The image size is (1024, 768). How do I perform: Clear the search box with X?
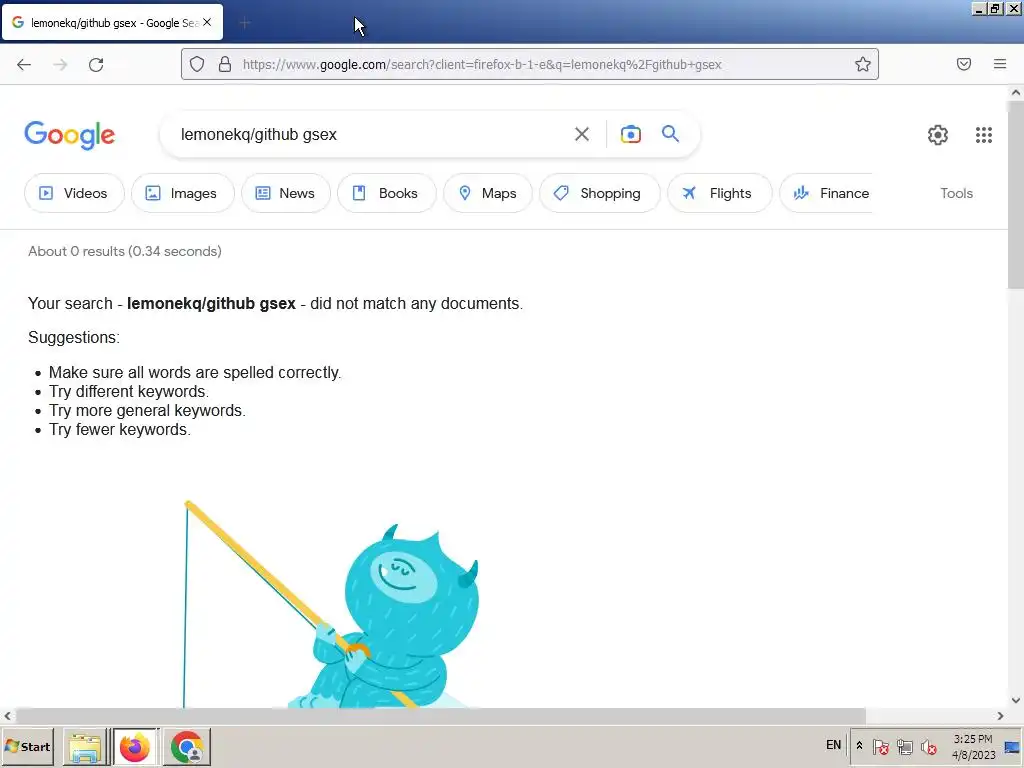(x=581, y=134)
